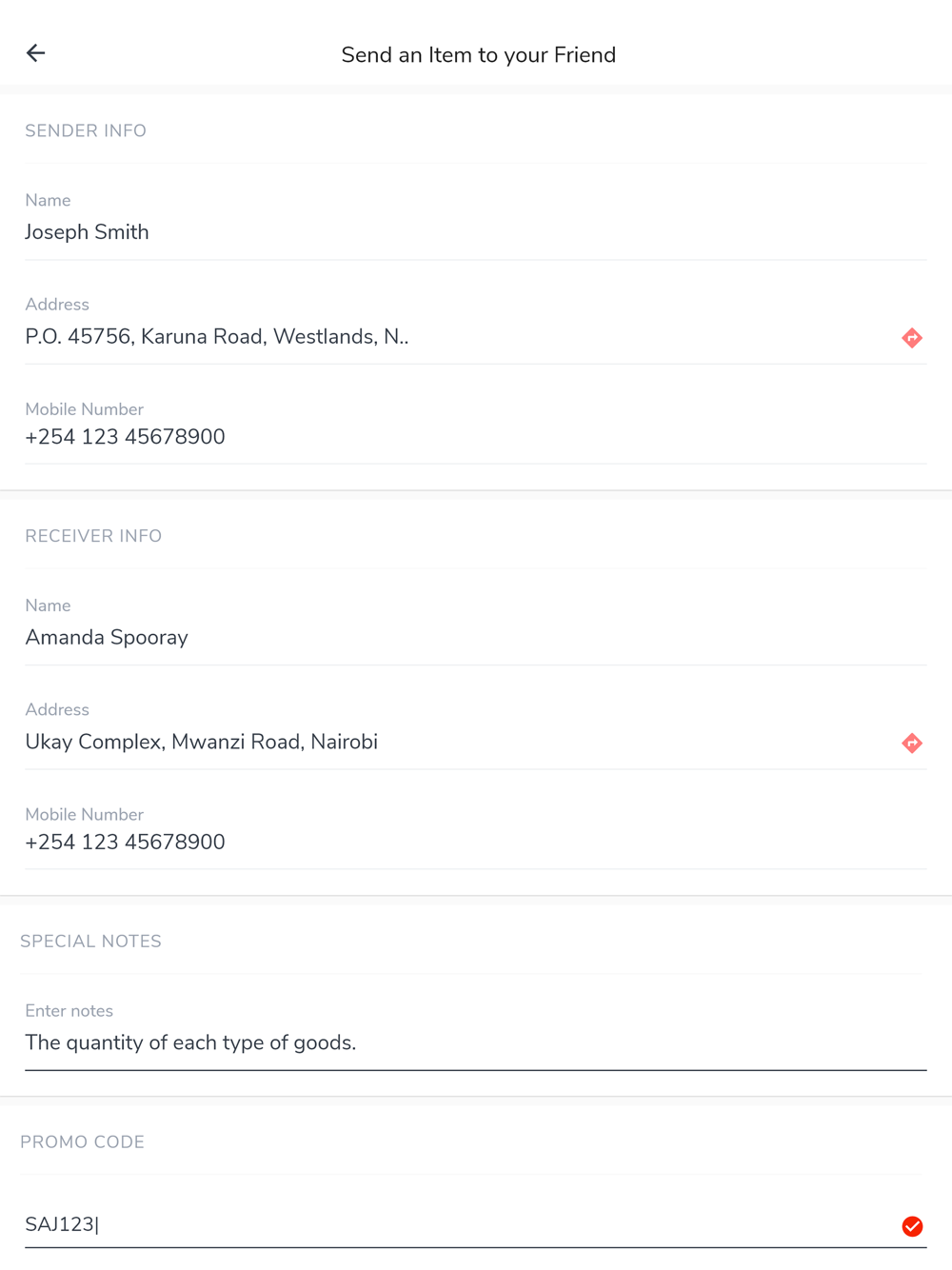The width and height of the screenshot is (952, 1270).
Task: Open directions icon for sender address
Action: click(912, 338)
